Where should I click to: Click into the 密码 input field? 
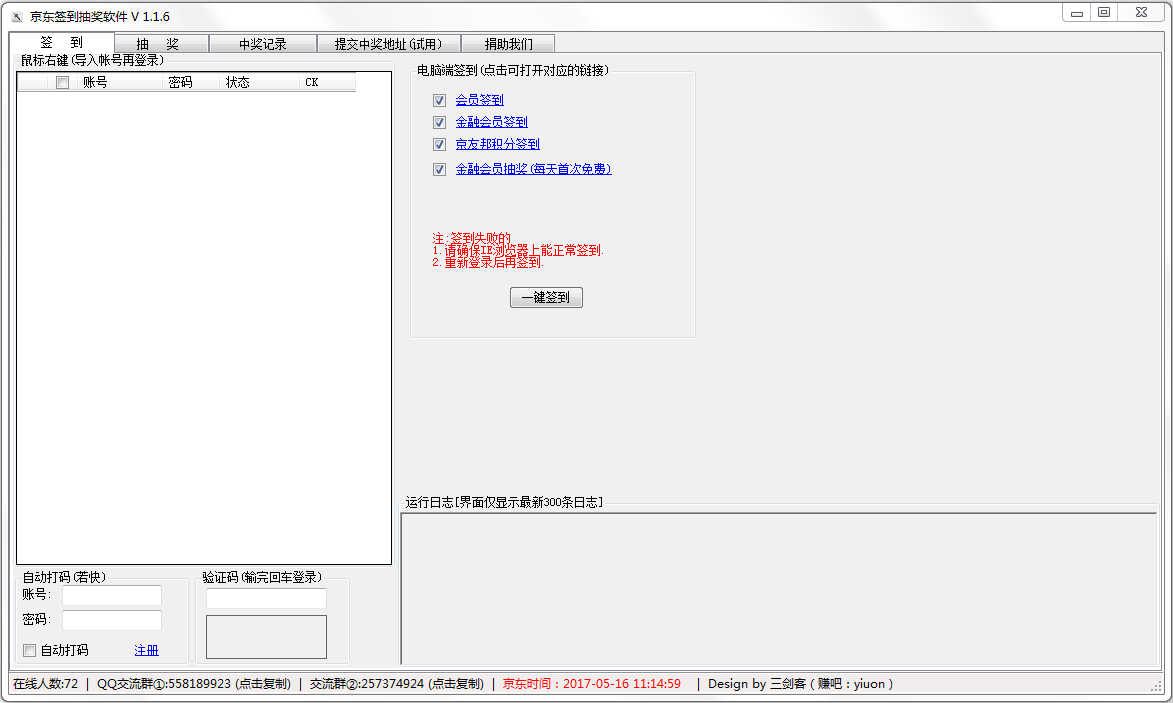click(112, 619)
